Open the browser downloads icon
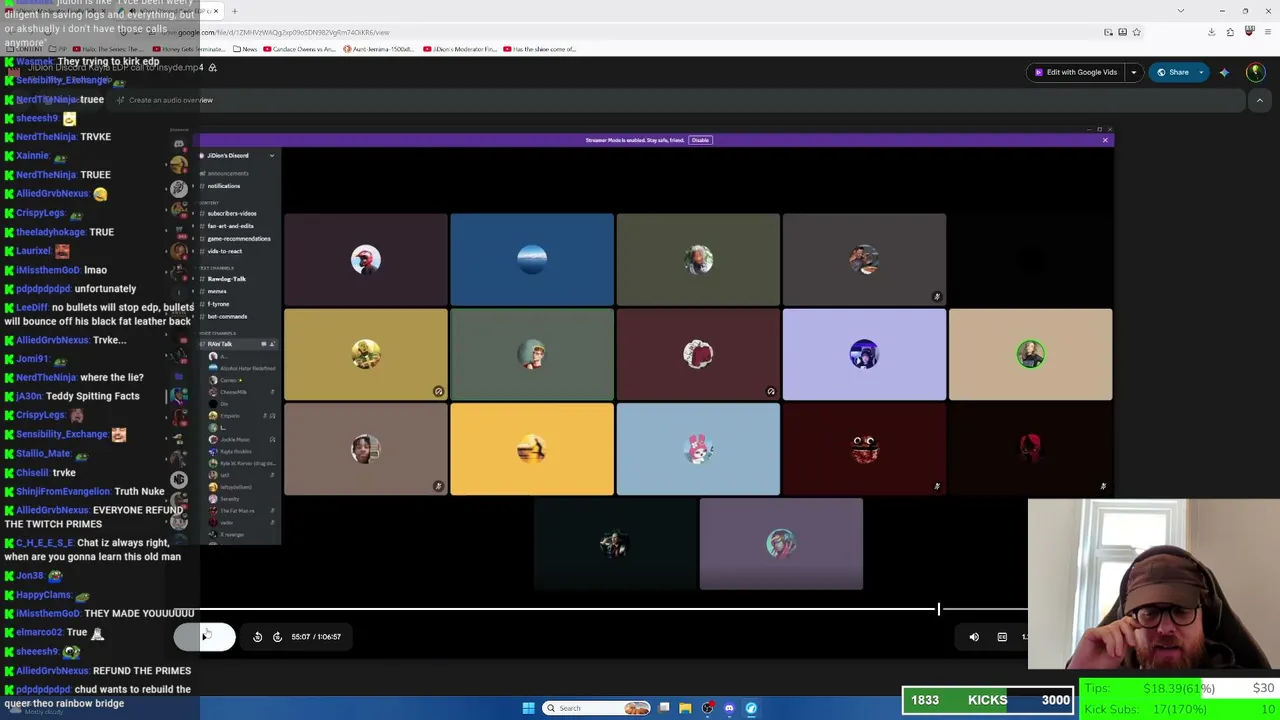1280x720 pixels. click(1211, 32)
